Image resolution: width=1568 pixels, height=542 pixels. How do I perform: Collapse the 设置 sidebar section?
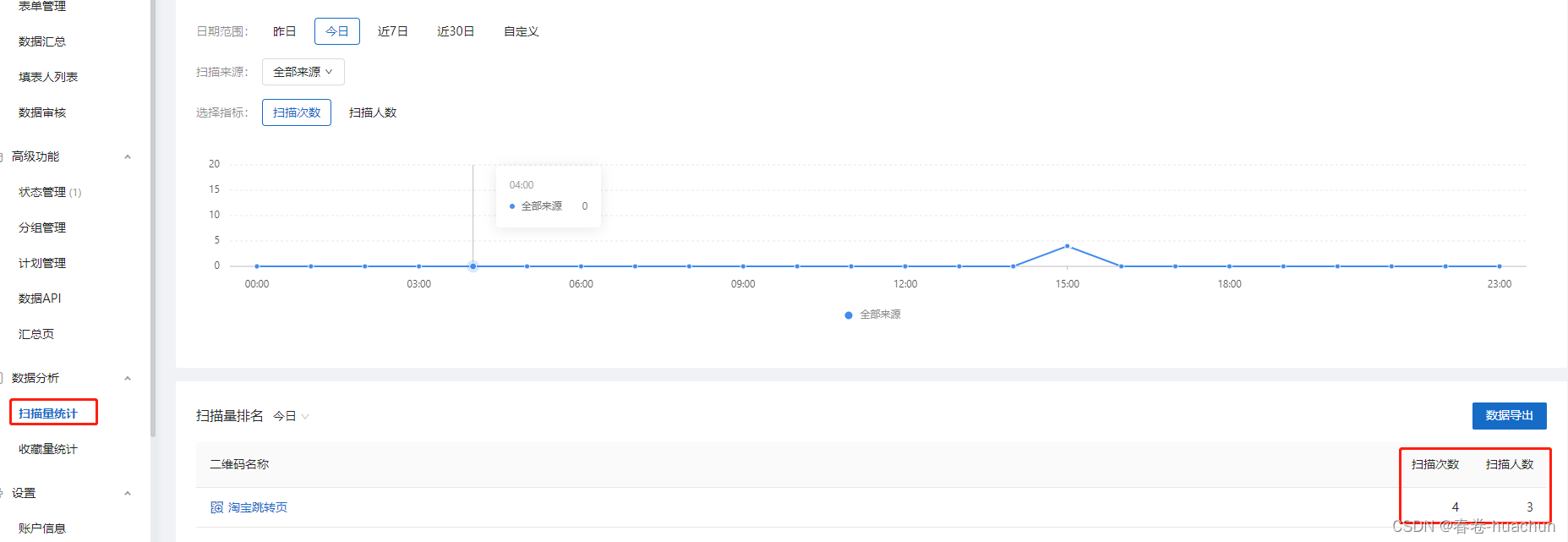[x=128, y=493]
